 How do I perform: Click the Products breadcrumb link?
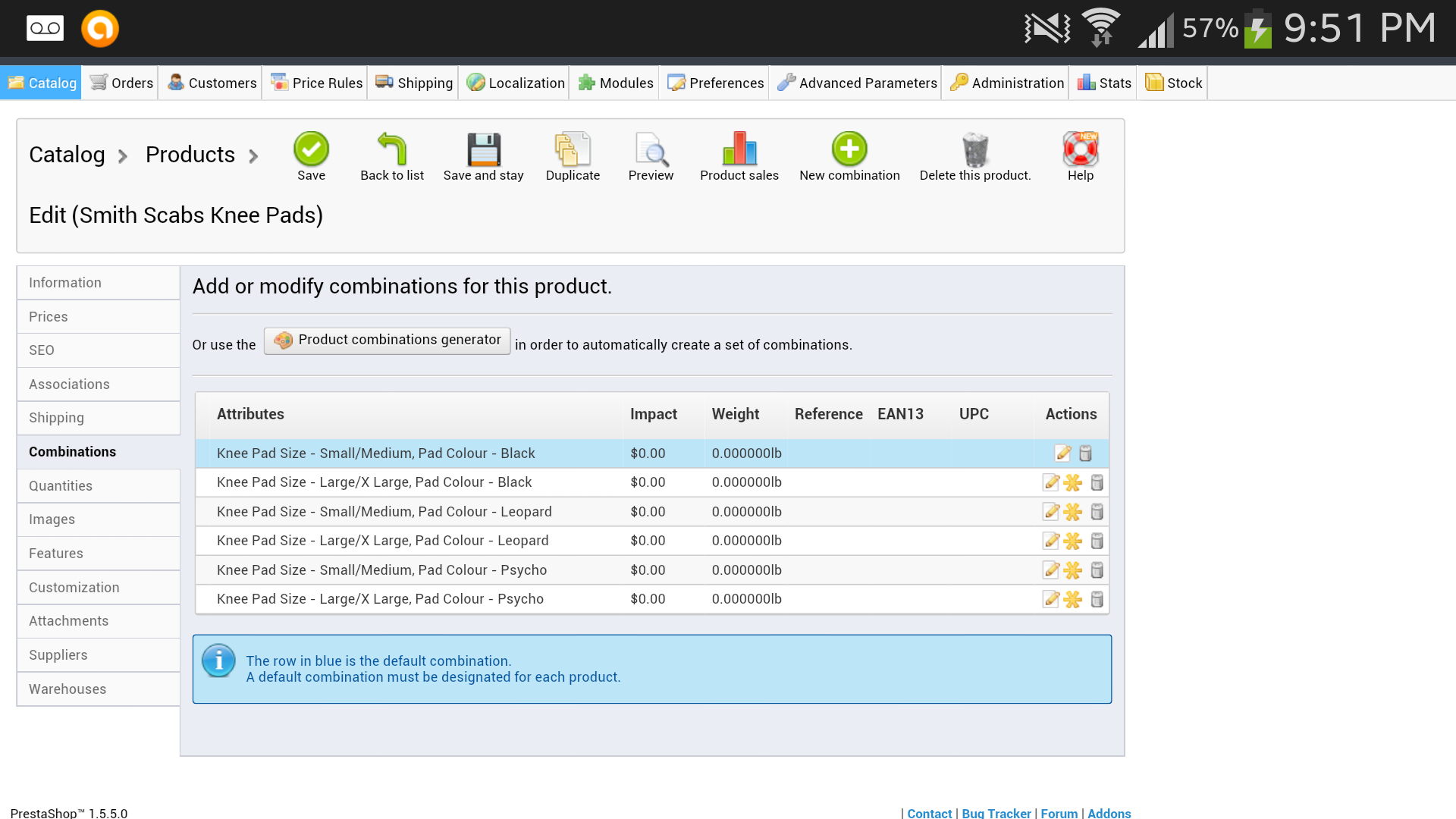[x=190, y=155]
